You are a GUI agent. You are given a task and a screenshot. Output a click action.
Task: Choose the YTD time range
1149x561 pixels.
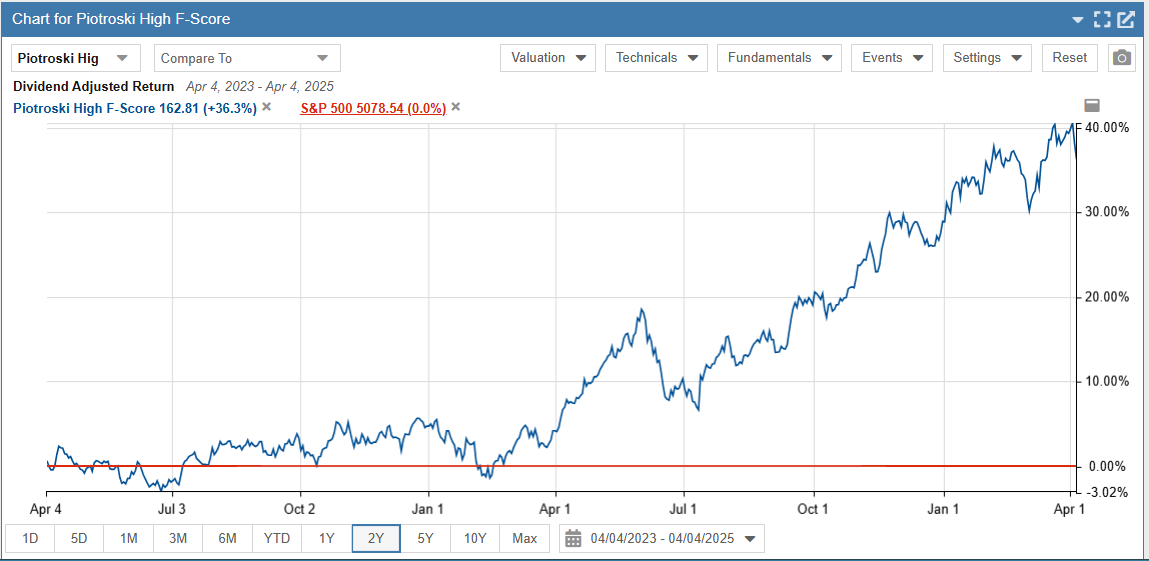tap(277, 539)
